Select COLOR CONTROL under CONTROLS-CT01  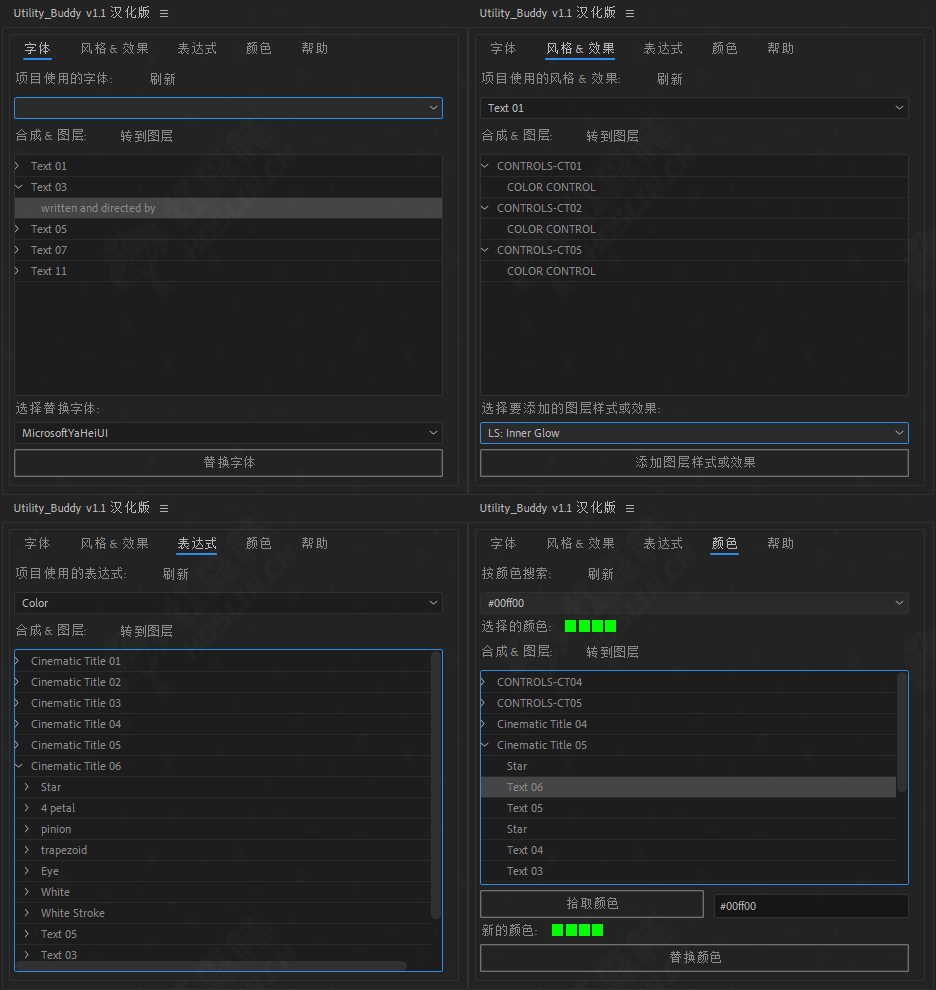(x=694, y=187)
